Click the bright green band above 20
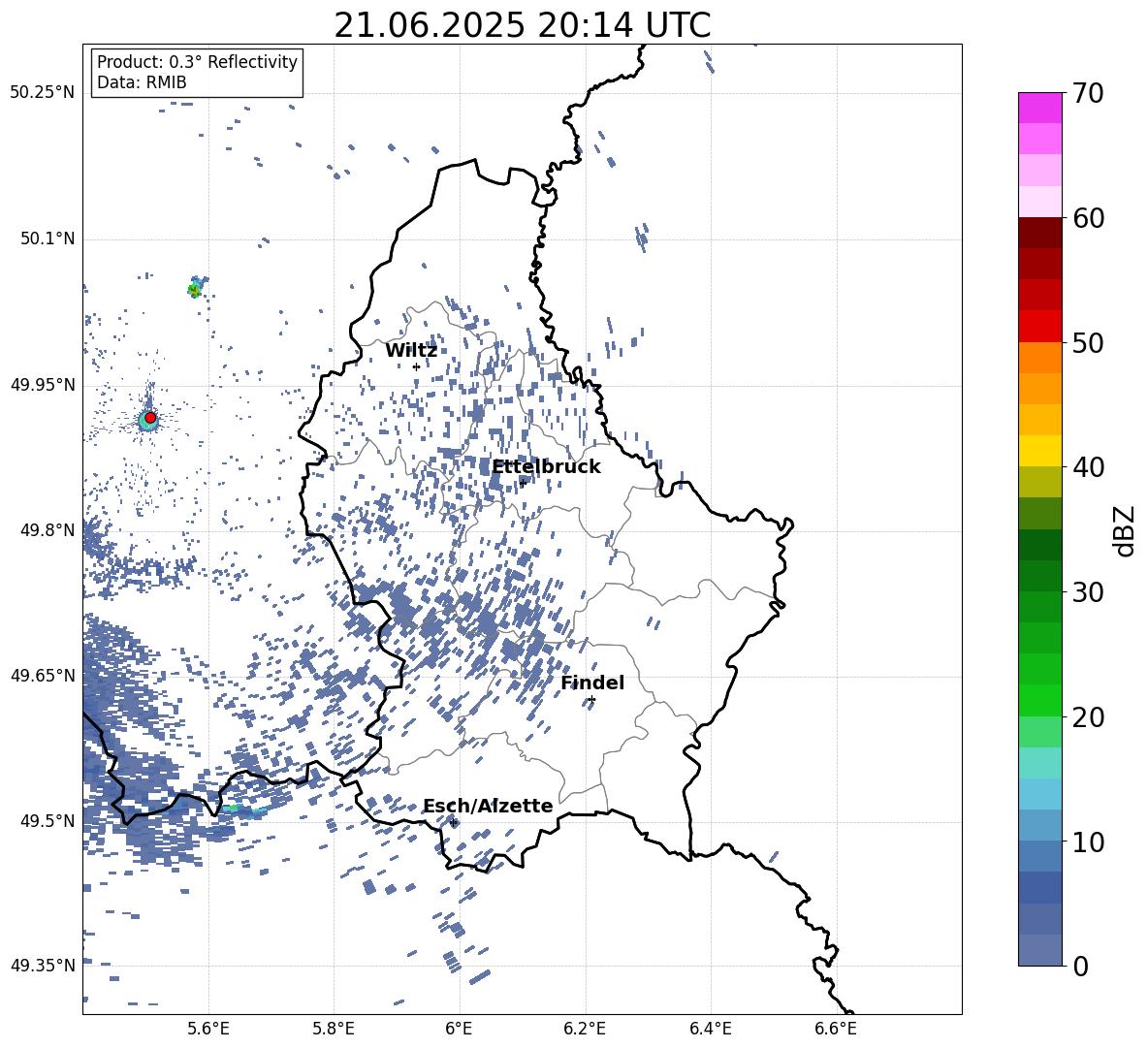The image size is (1148, 1048). (1039, 700)
